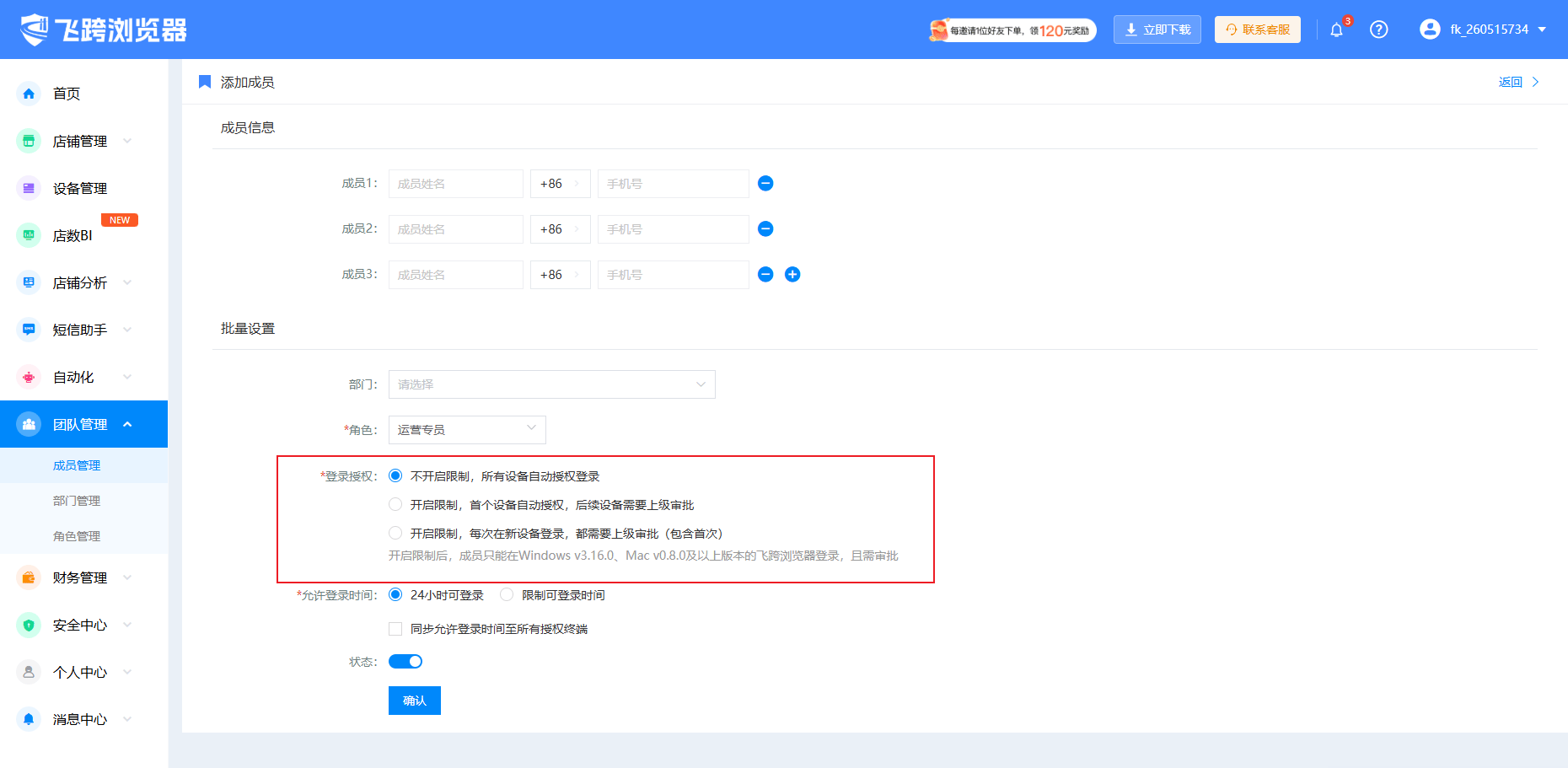The width and height of the screenshot is (1568, 768).
Task: Remove member 1 with minus icon
Action: point(765,184)
